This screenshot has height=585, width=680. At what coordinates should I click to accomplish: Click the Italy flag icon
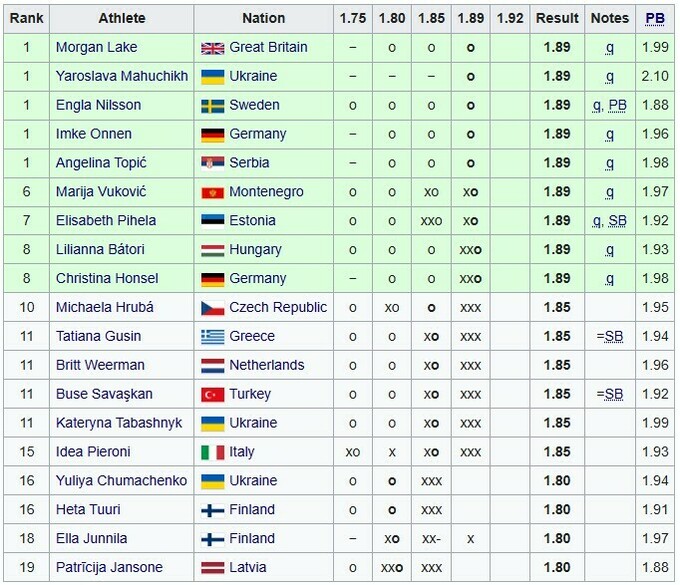point(212,452)
